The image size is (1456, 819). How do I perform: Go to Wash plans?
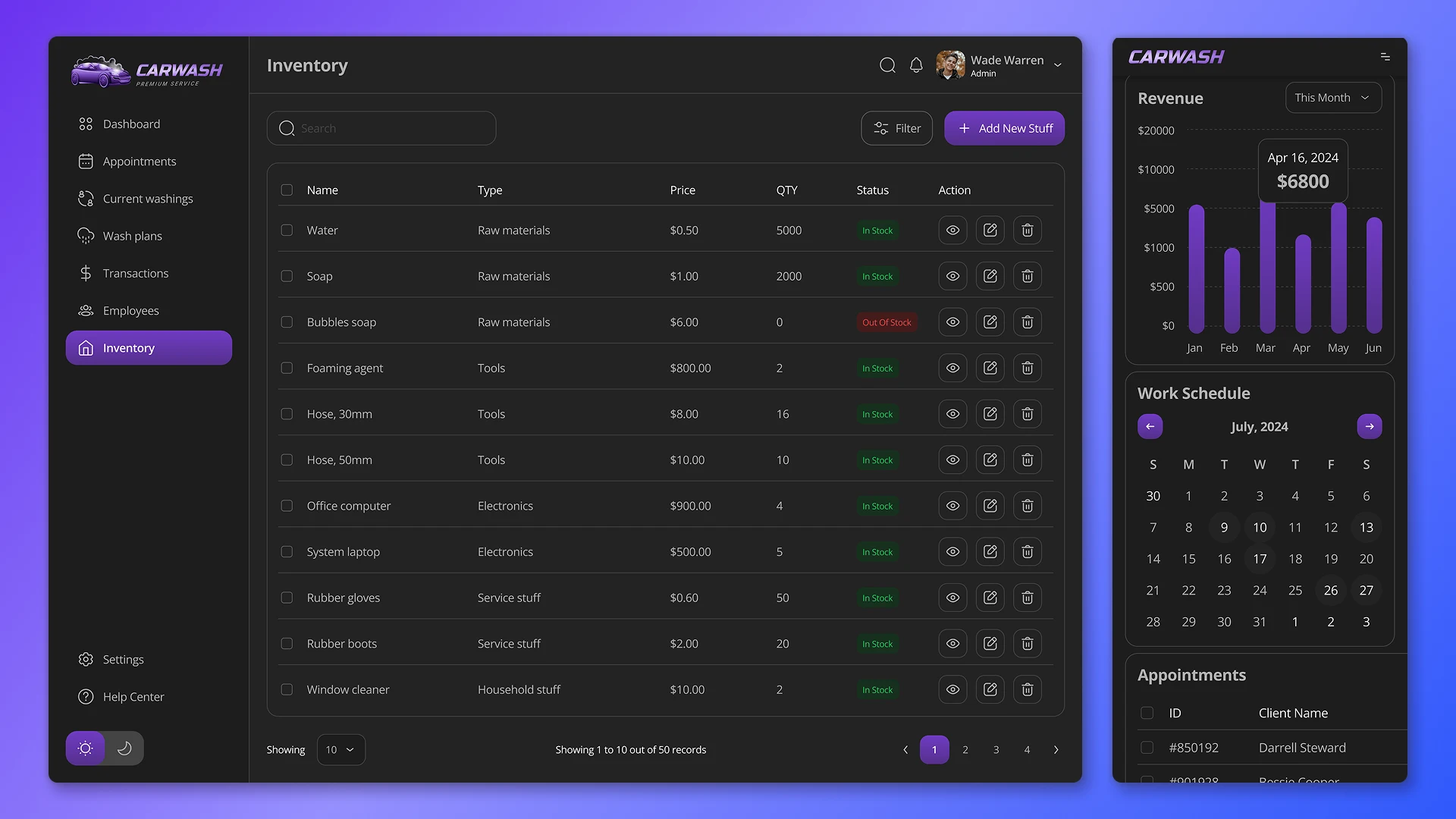point(131,236)
